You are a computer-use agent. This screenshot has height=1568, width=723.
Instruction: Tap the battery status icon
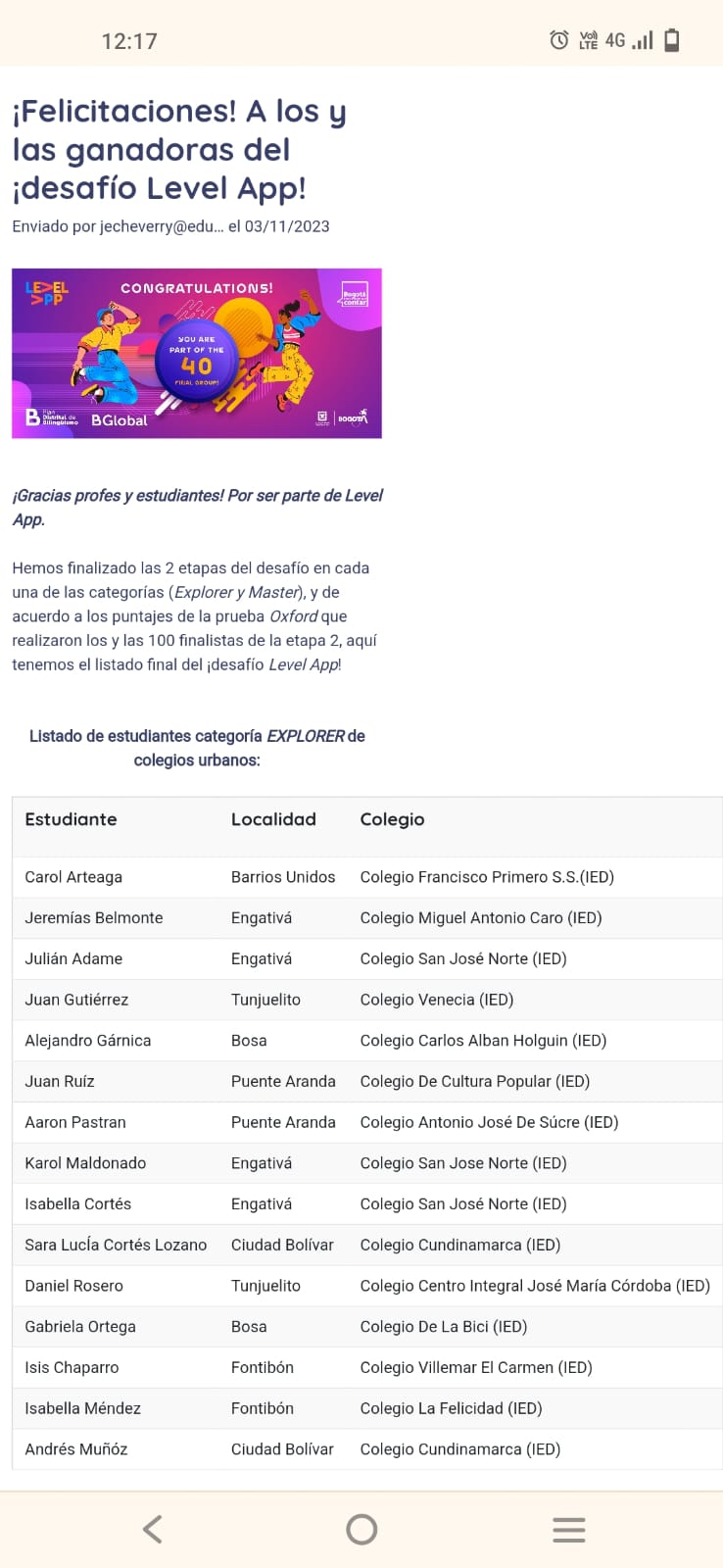tap(672, 40)
